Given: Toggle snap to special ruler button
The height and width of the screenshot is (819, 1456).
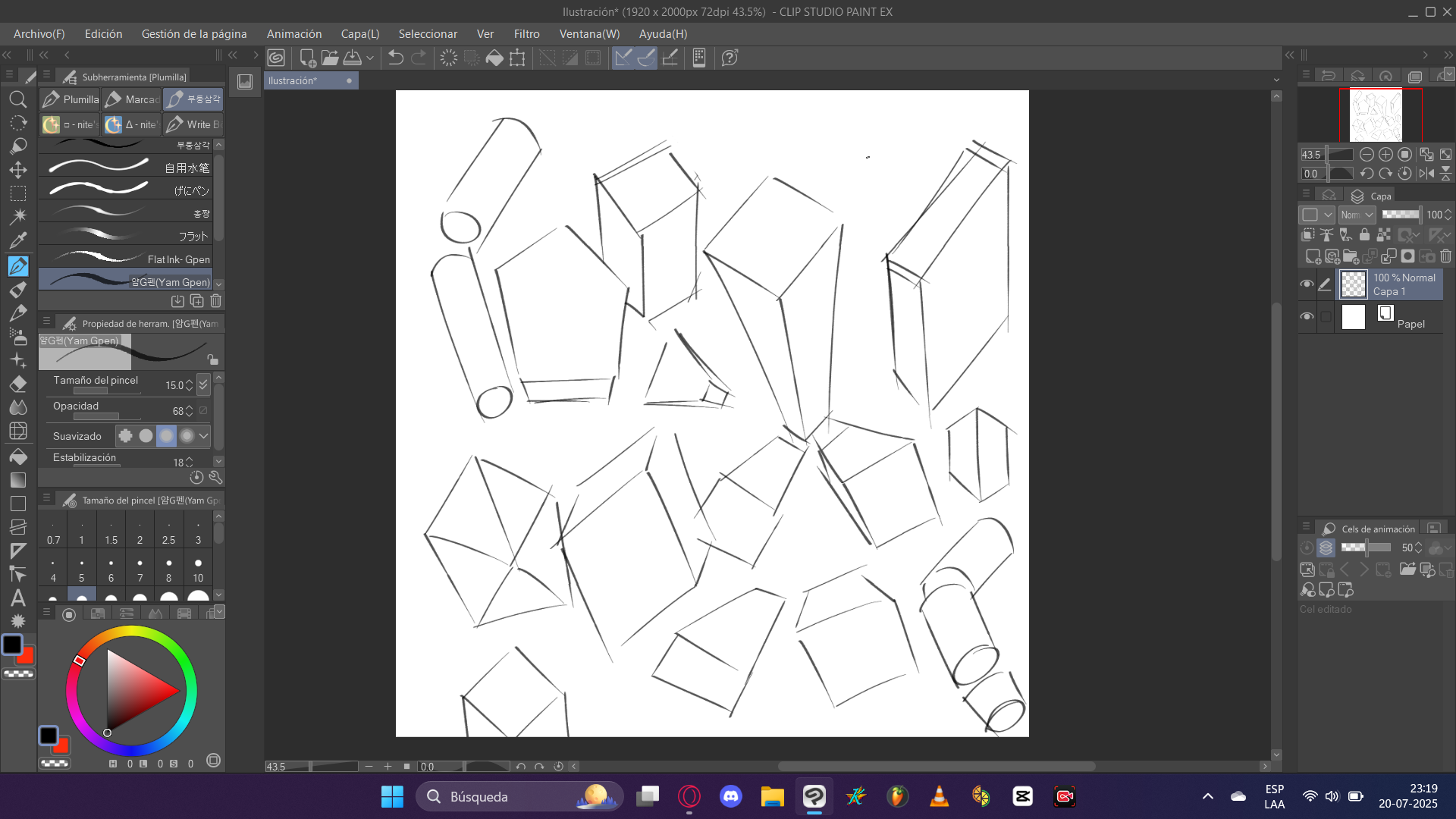Looking at the screenshot, I should pos(646,58).
